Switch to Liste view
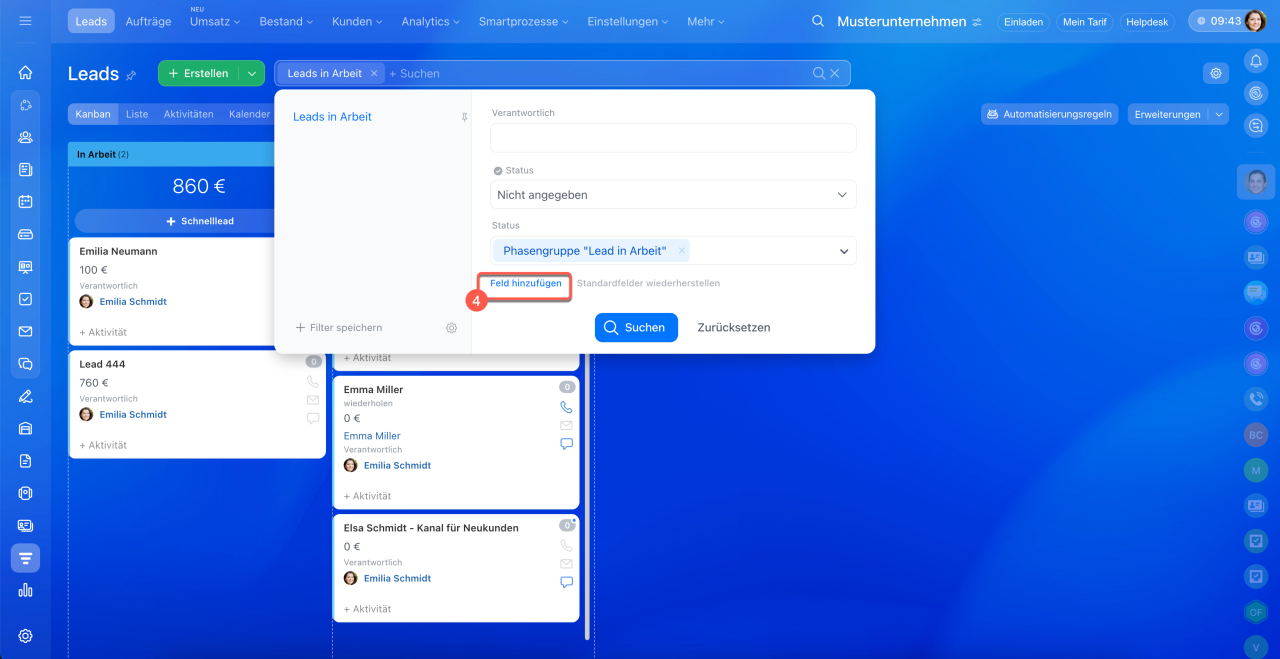 pos(137,114)
